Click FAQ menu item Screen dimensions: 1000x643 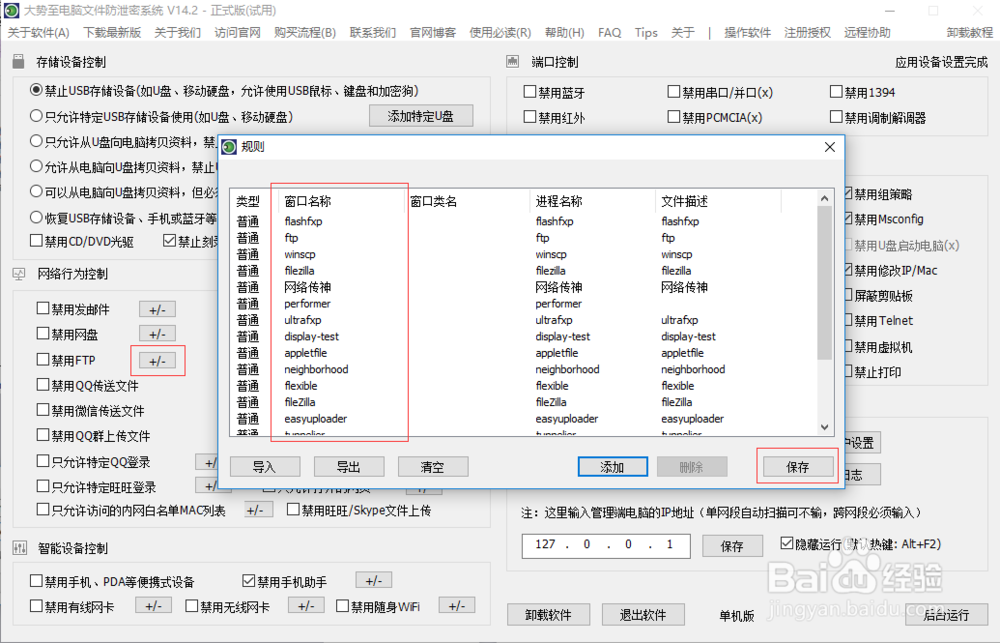(609, 33)
